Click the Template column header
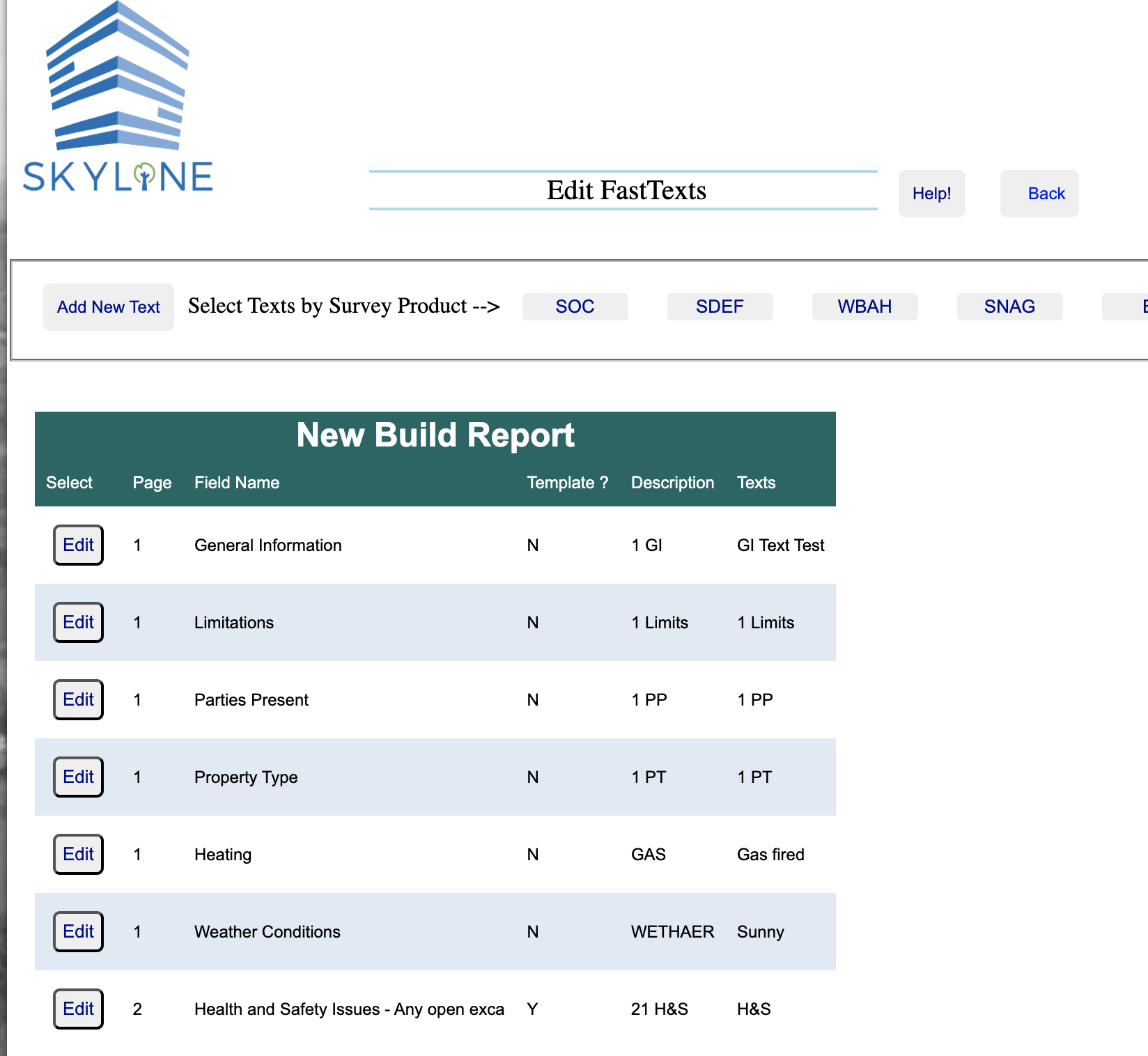Screen dimensions: 1148x1056 coord(567,482)
